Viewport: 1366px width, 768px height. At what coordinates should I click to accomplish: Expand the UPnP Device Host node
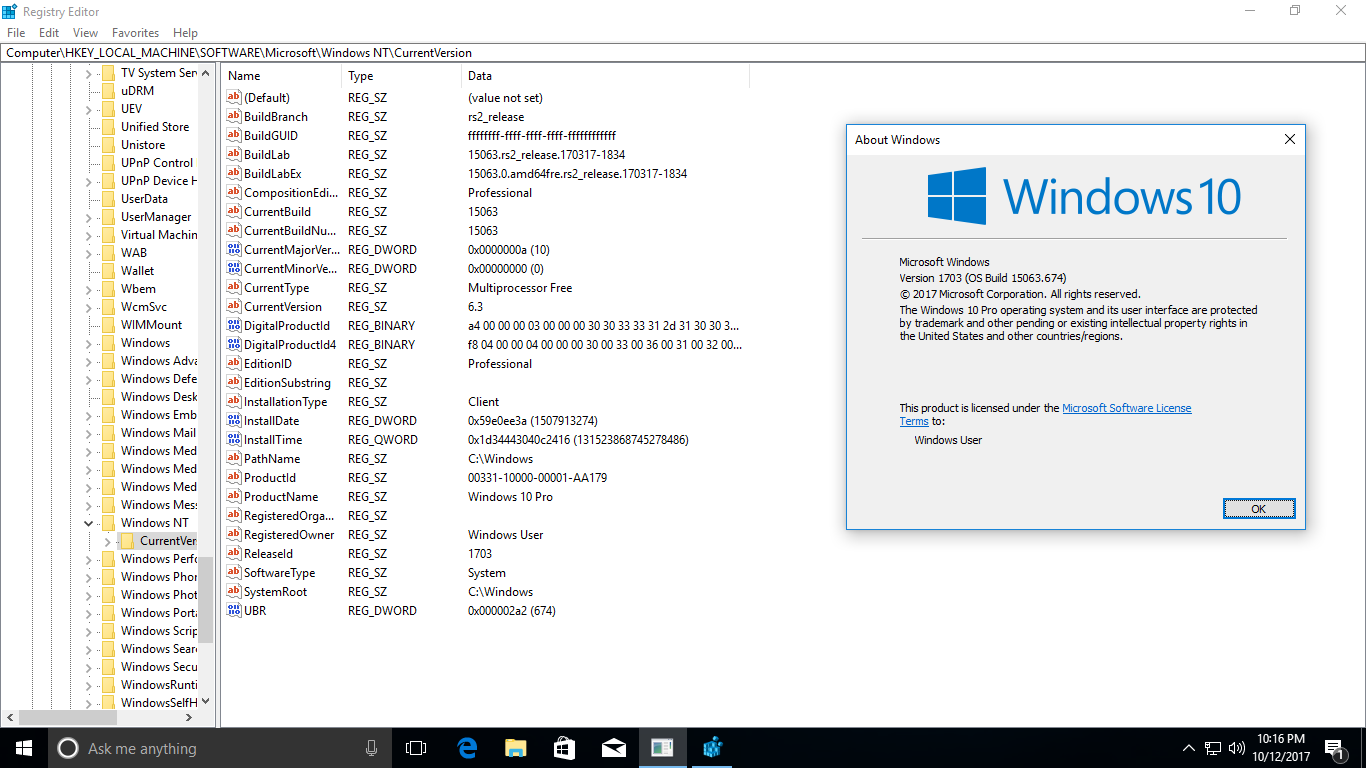point(89,181)
